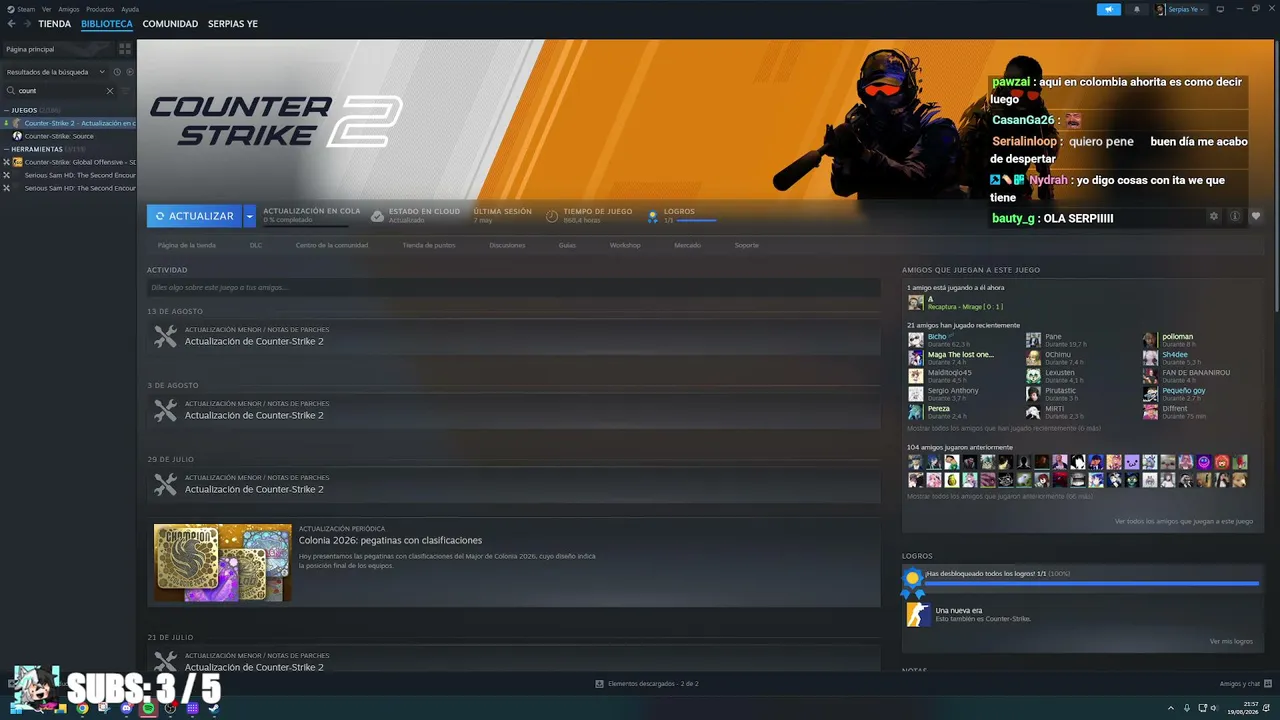This screenshot has height=720, width=1280.
Task: Open the DLC link
Action: point(256,245)
